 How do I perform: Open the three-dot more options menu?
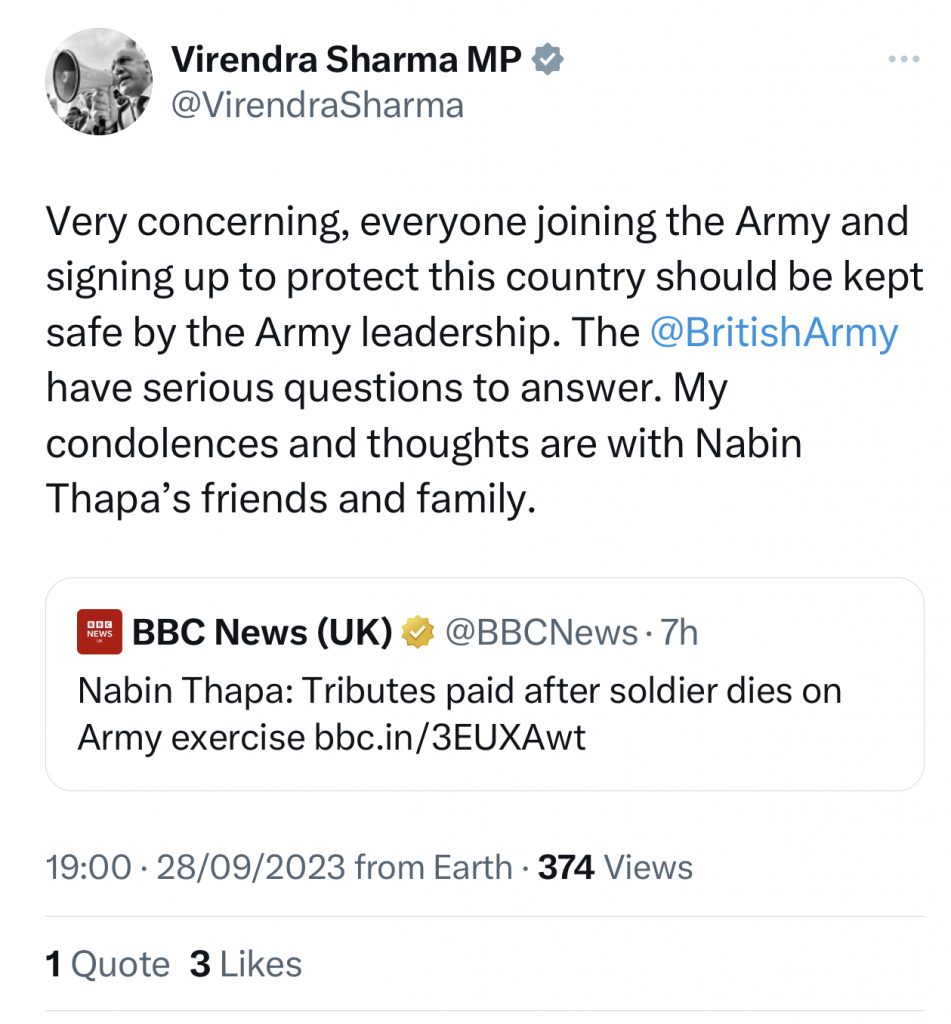coord(902,60)
